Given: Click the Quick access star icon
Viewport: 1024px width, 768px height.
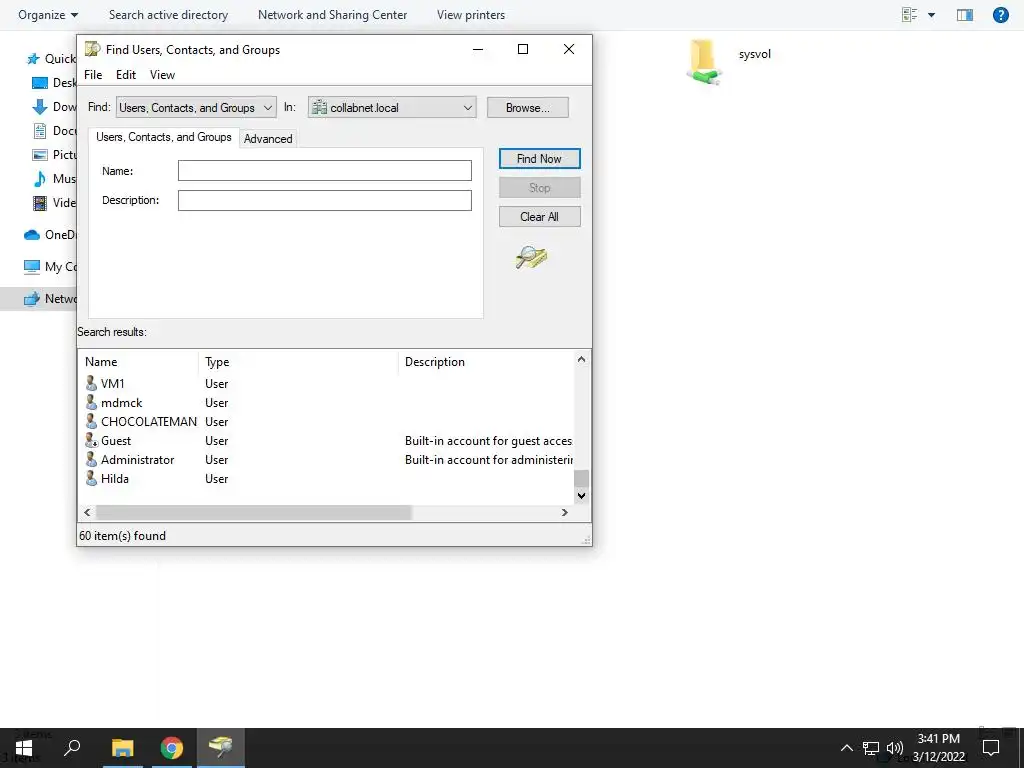Looking at the screenshot, I should 33,59.
